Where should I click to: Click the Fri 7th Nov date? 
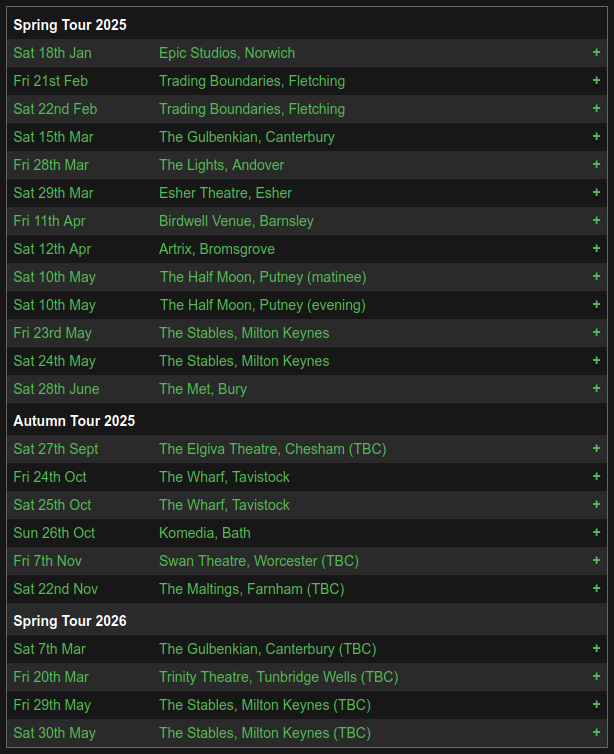[48, 561]
